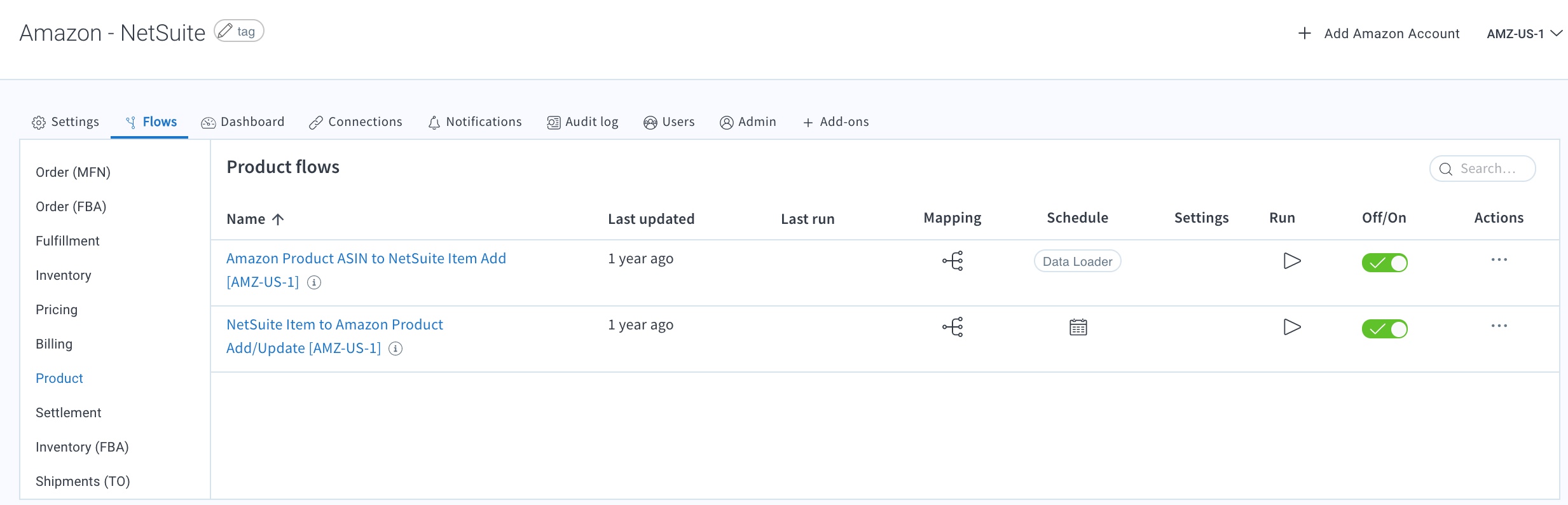This screenshot has height=505, width=1568.
Task: Show info for NetSuite Item Add/Update flow
Action: point(395,349)
